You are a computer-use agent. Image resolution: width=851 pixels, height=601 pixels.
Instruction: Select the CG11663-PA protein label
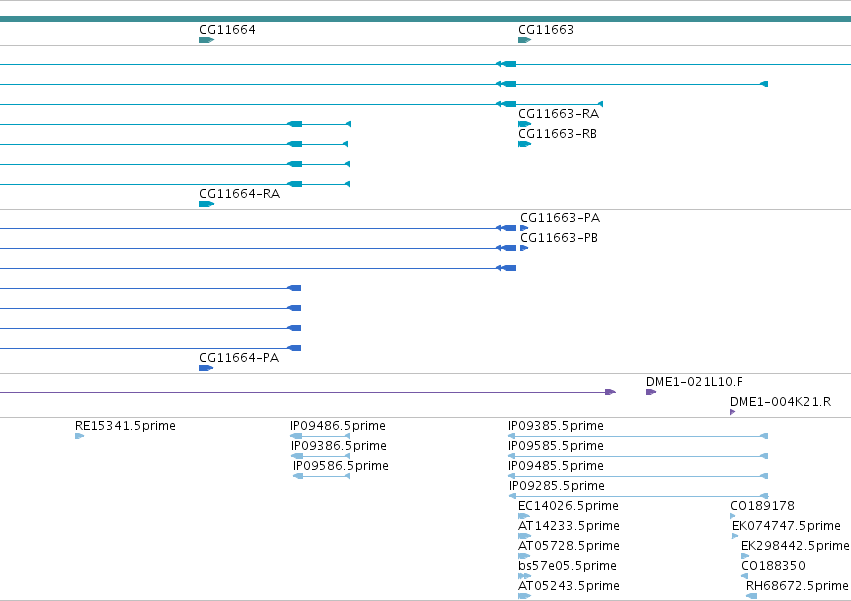(x=560, y=218)
